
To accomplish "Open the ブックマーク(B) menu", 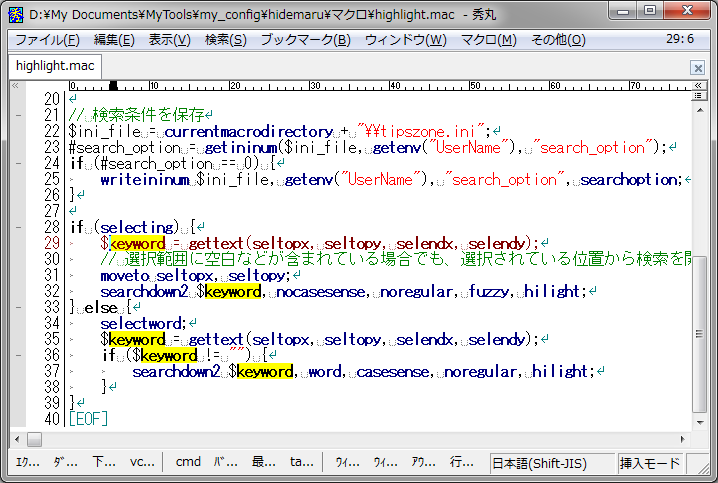I will click(305, 40).
